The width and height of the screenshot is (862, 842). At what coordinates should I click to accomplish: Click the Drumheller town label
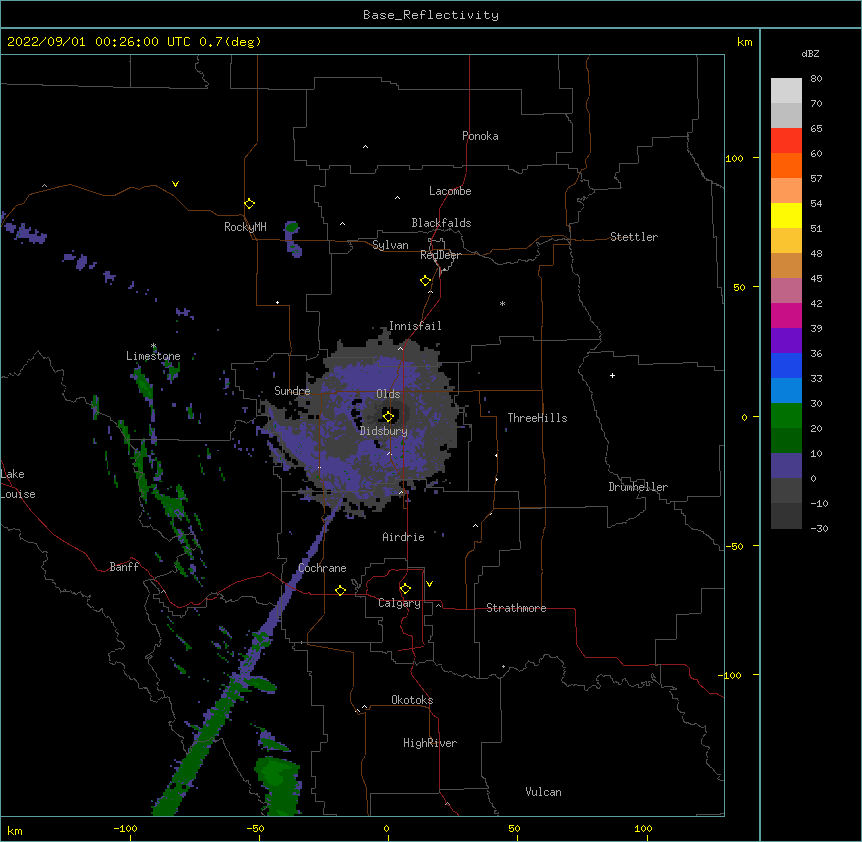(638, 487)
